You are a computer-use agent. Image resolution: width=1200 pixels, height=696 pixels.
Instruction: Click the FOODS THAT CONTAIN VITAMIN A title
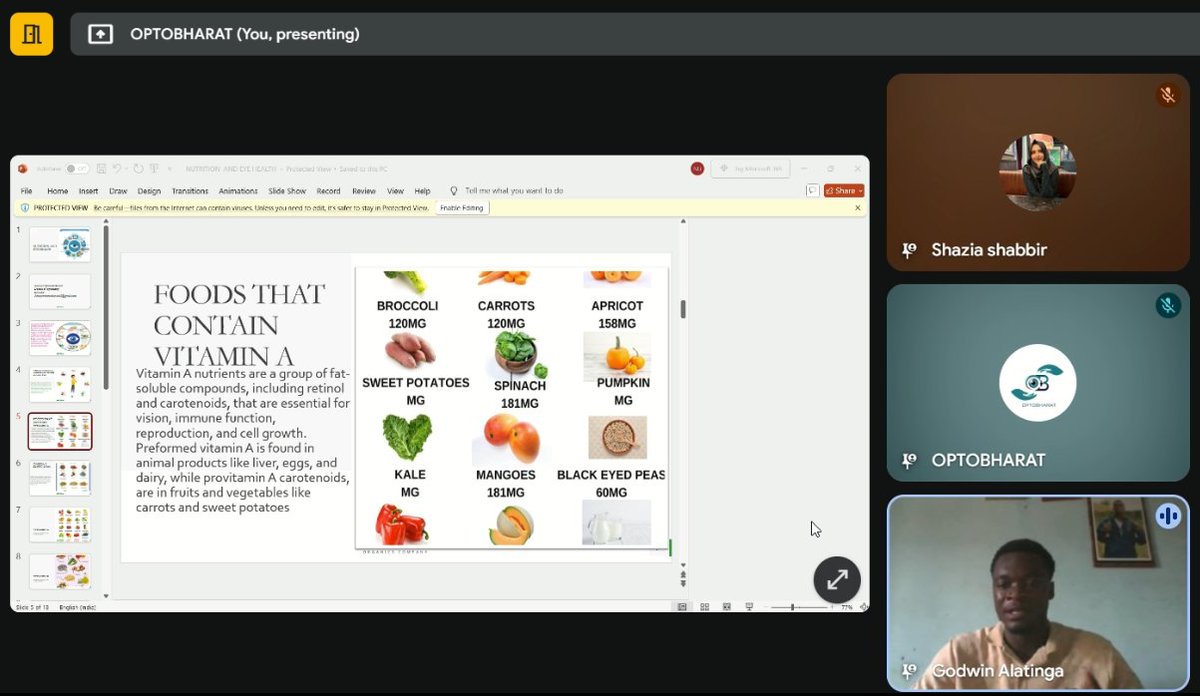pyautogui.click(x=240, y=326)
